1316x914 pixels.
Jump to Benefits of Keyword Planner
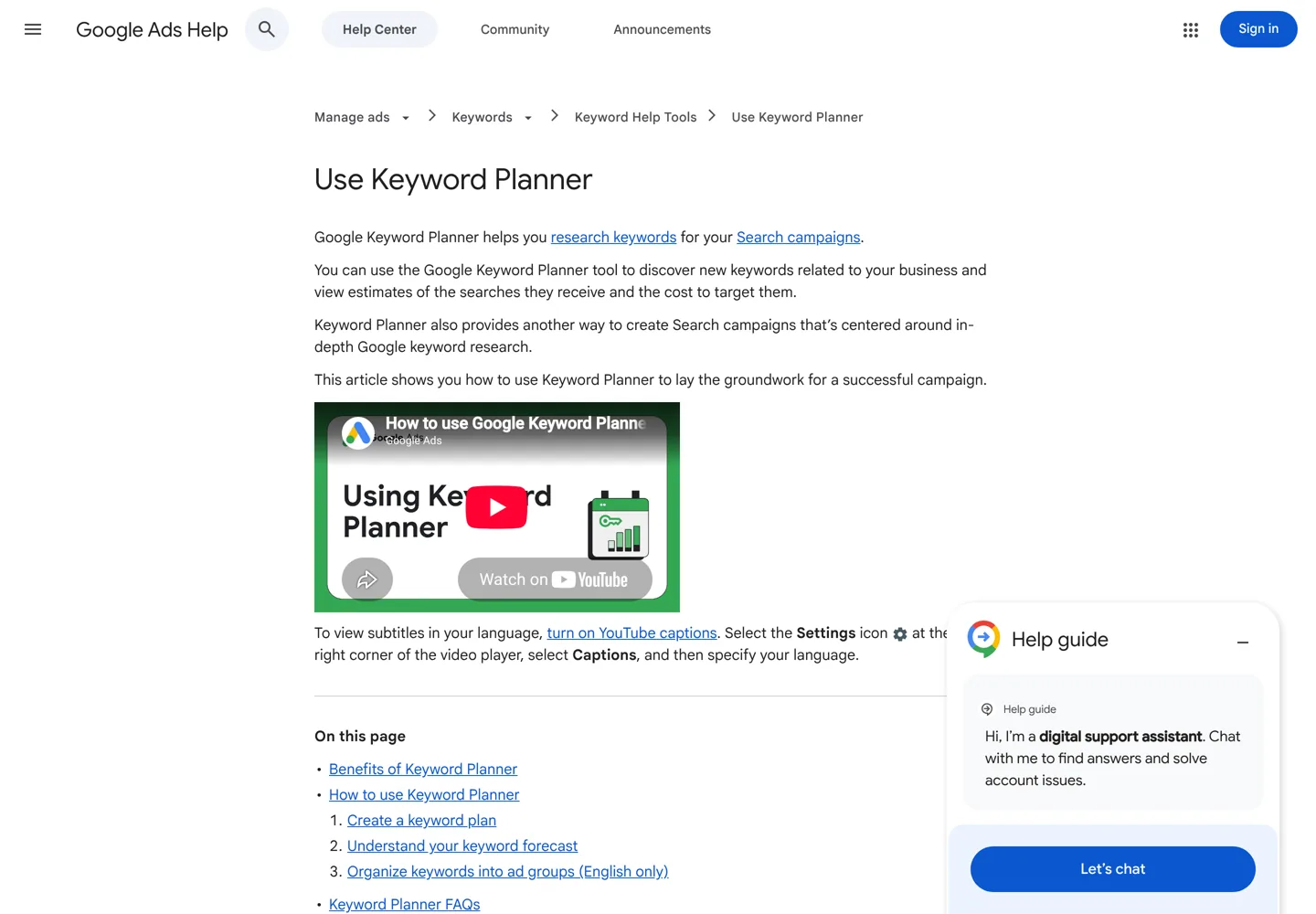[423, 770]
